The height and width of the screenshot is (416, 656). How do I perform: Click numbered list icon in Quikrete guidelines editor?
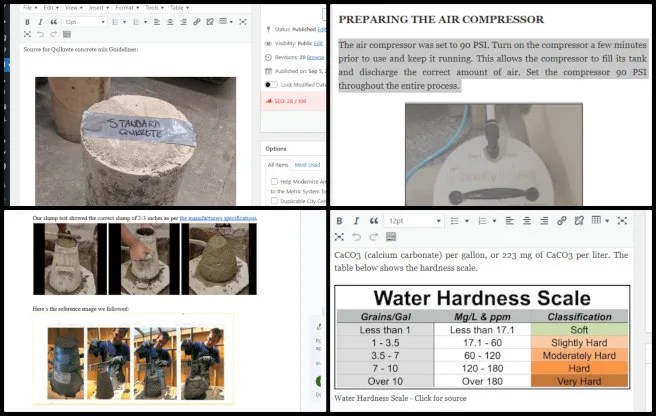(x=136, y=22)
